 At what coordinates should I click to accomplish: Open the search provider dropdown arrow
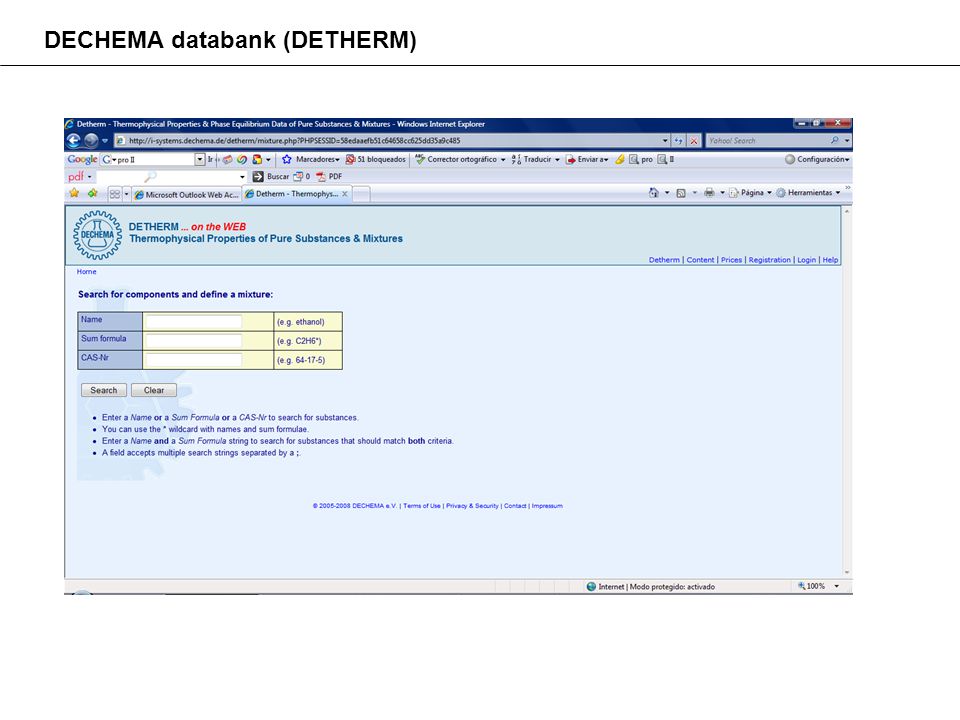coord(847,141)
